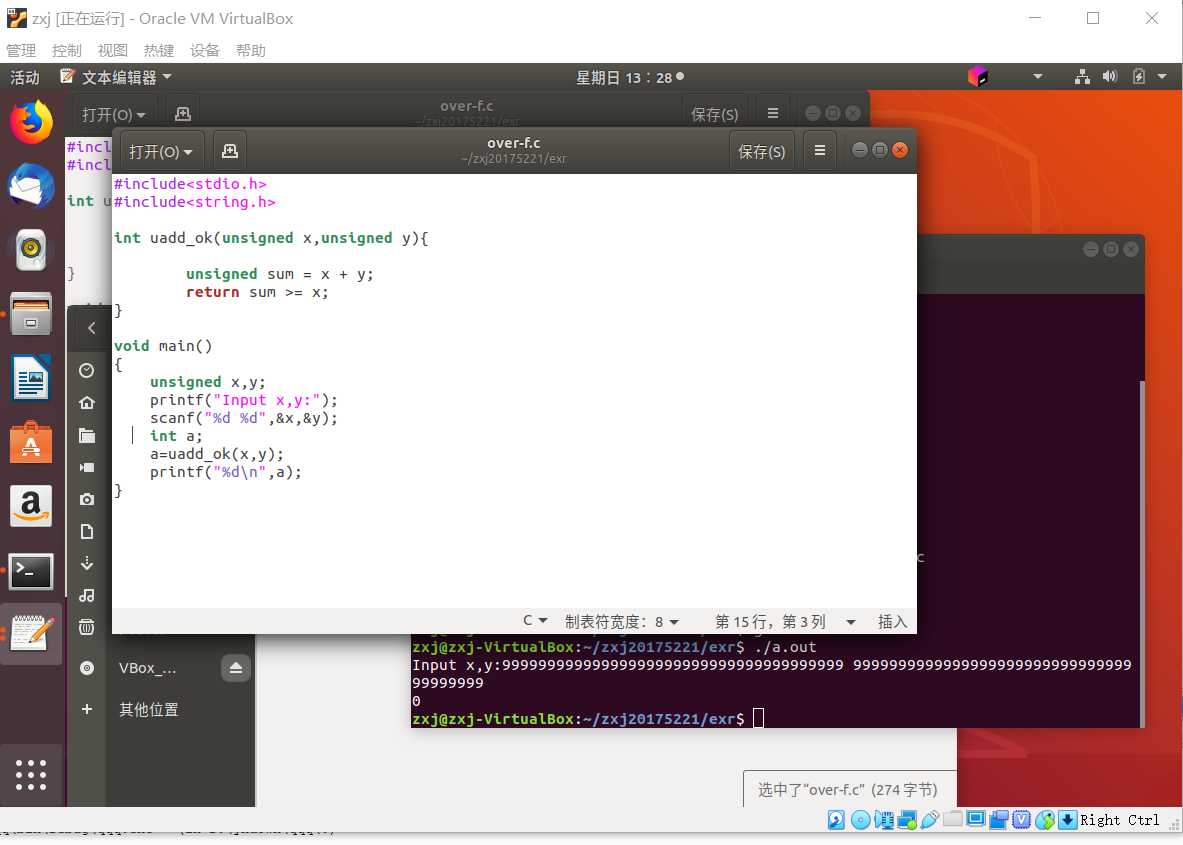This screenshot has width=1183, height=845.
Task: Expand the system menu arrow at top-right
Action: tap(1162, 76)
